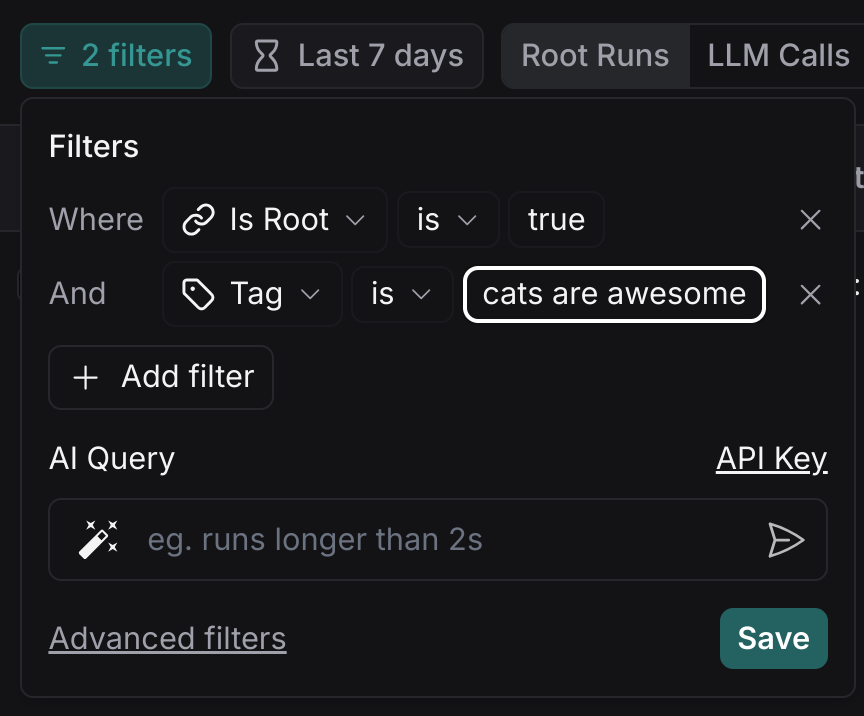Switch to the LLM Calls tab
This screenshot has width=864, height=716.
(778, 56)
